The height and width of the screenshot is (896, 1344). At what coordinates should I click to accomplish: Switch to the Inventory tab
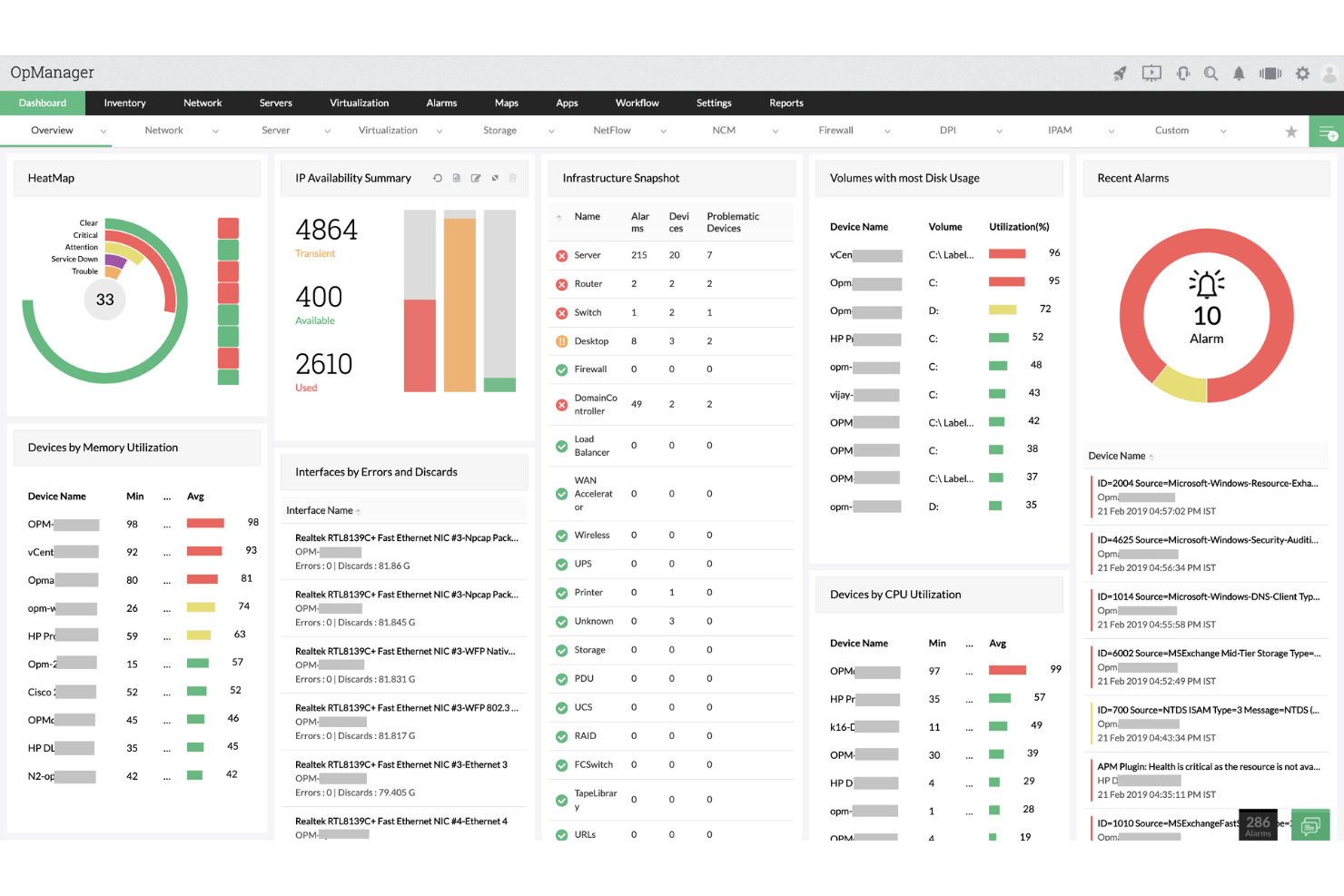tap(124, 103)
